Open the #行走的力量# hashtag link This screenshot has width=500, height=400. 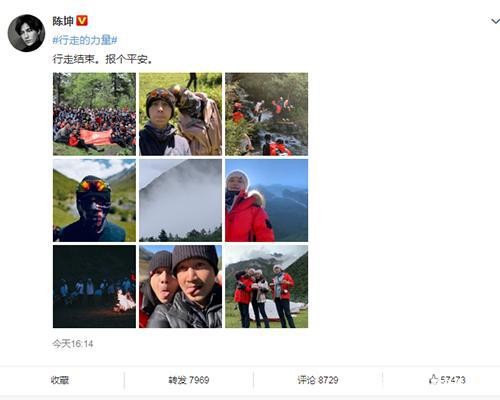[x=85, y=40]
